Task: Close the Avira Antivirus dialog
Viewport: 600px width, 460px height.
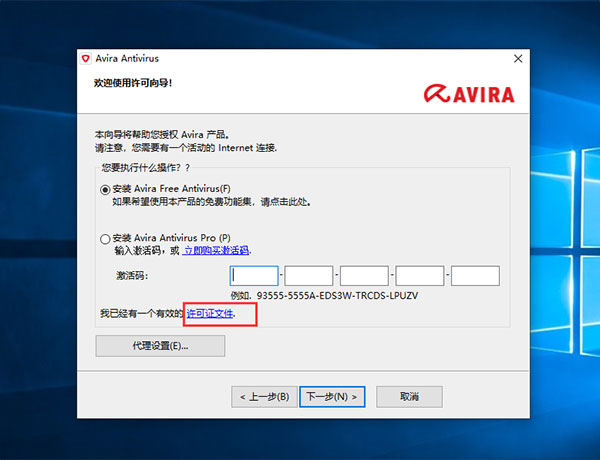Action: click(x=518, y=59)
